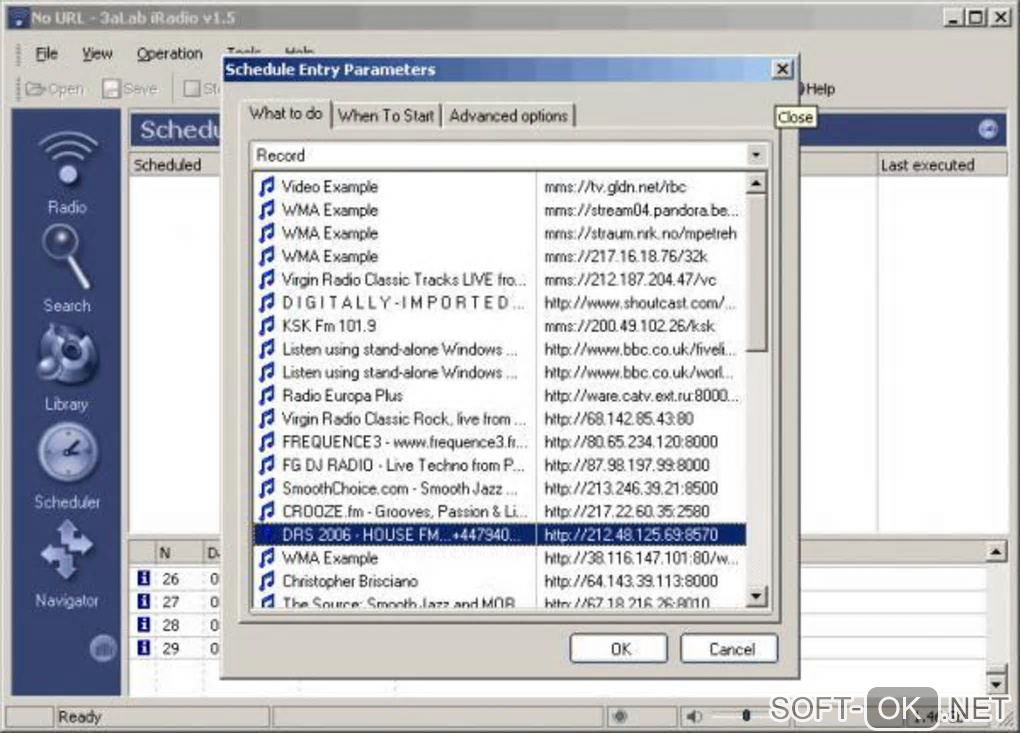Click the info icon on row 28
Viewport: 1020px width, 733px height.
(x=144, y=625)
